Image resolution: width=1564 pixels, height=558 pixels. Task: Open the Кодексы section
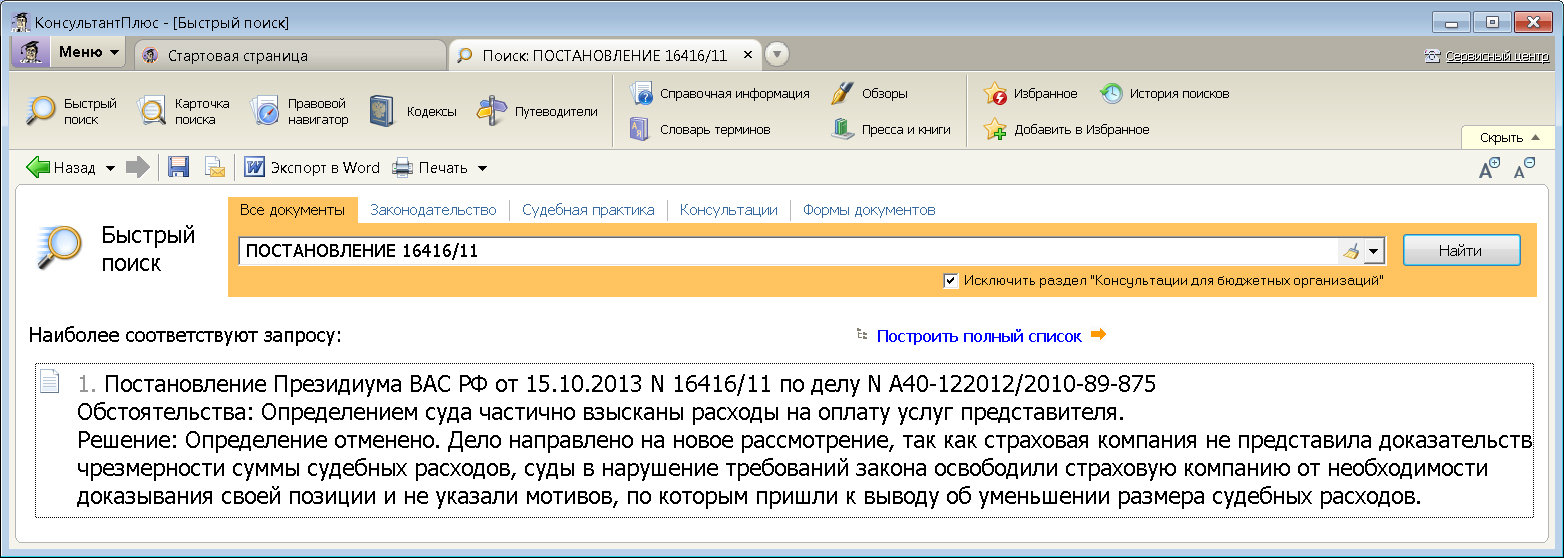click(412, 111)
